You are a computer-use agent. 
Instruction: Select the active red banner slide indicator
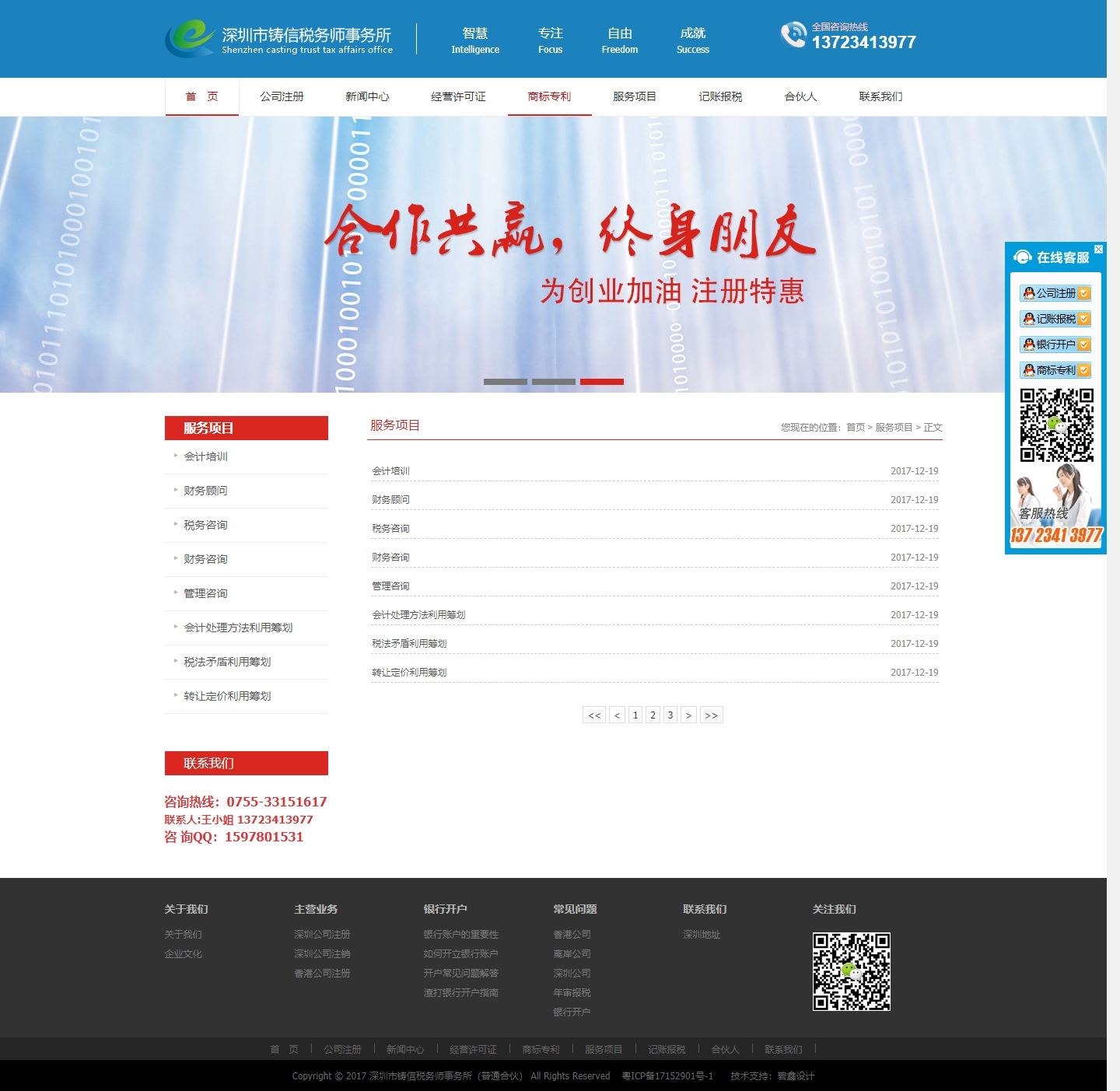coord(602,382)
